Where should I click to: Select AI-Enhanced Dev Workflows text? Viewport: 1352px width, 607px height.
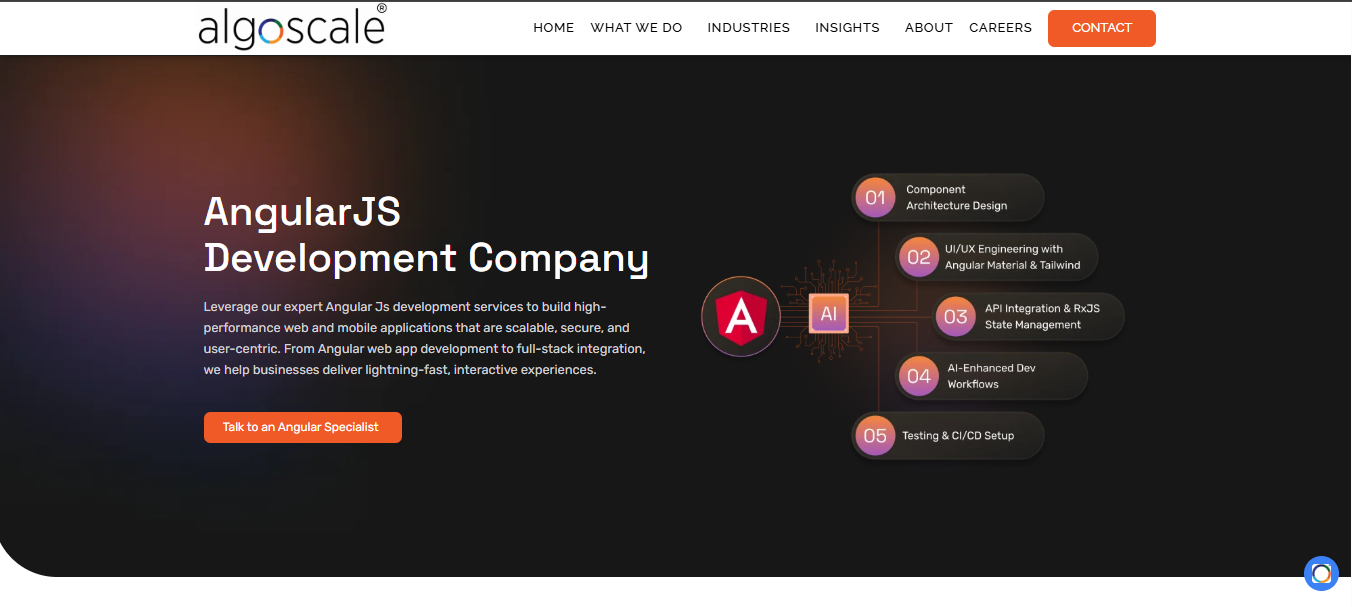click(x=992, y=376)
